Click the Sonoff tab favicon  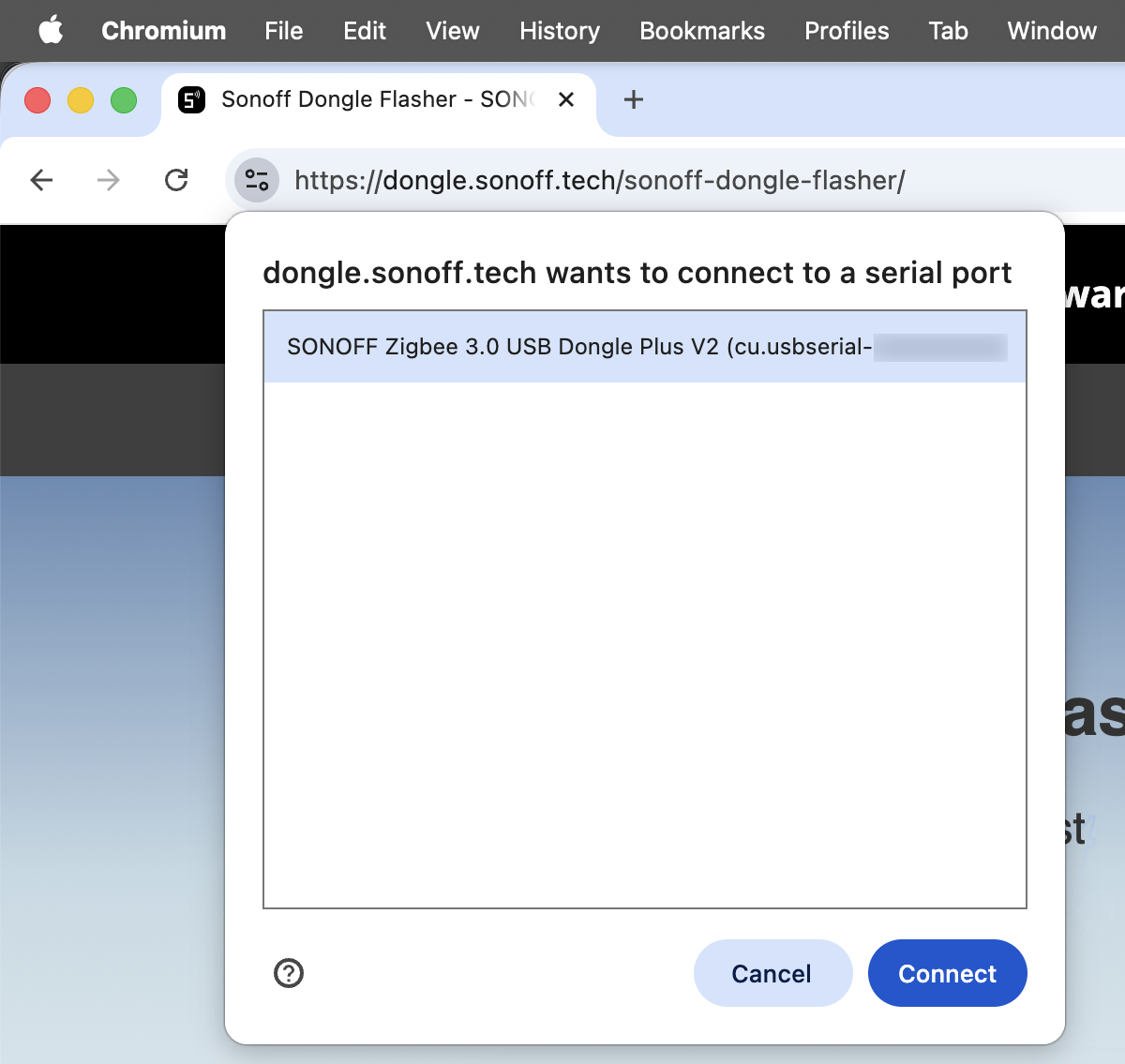tap(192, 99)
